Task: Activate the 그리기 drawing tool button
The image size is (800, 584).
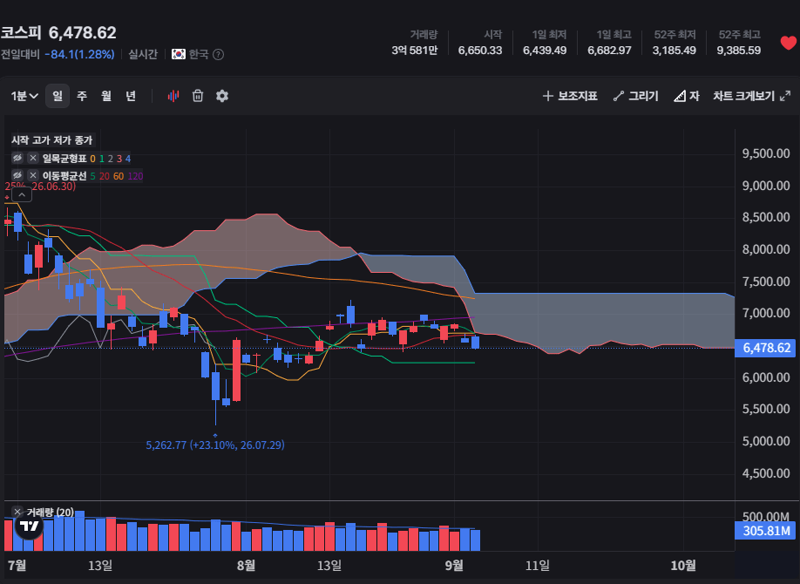Action: (636, 96)
